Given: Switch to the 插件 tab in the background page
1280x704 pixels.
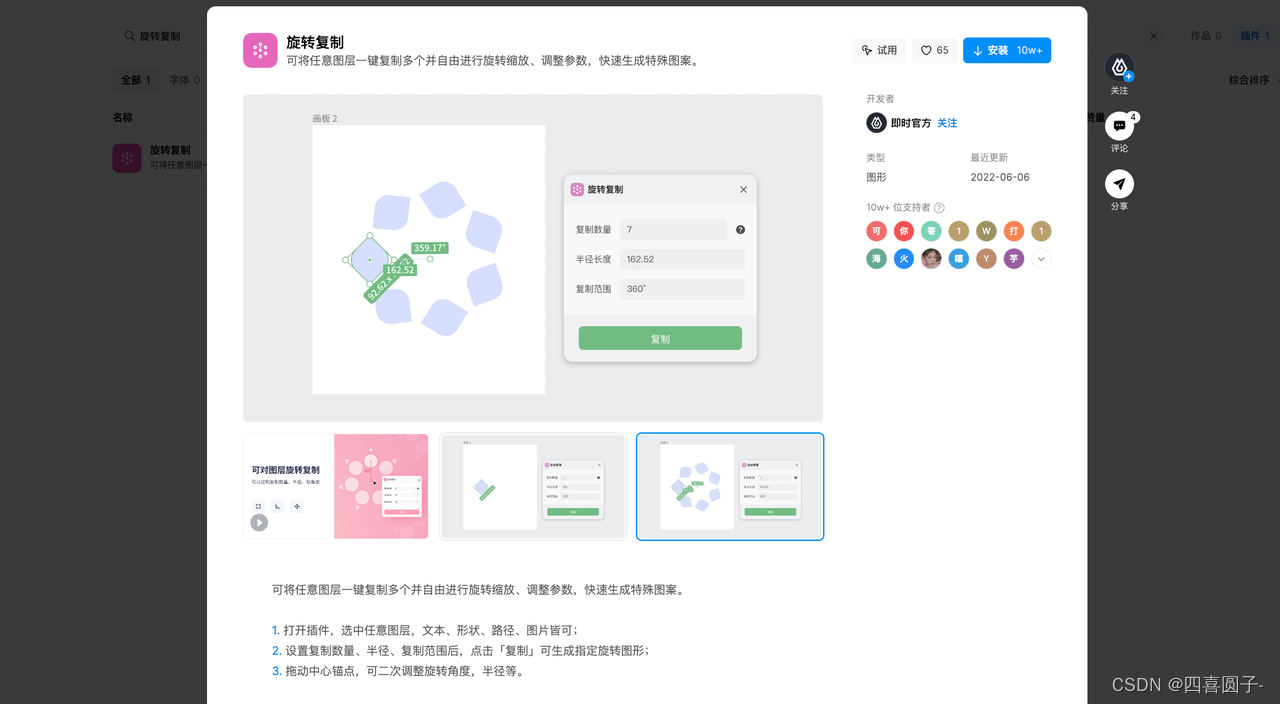Looking at the screenshot, I should click(1254, 36).
